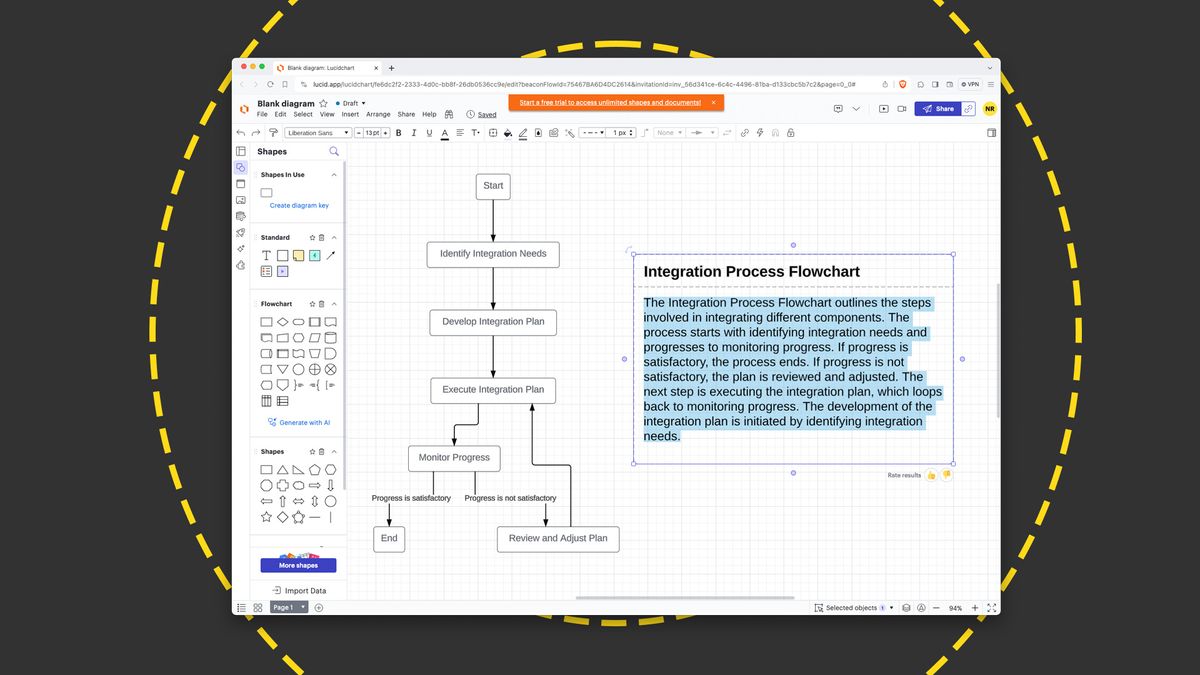
Task: Toggle italic formatting
Action: [413, 132]
